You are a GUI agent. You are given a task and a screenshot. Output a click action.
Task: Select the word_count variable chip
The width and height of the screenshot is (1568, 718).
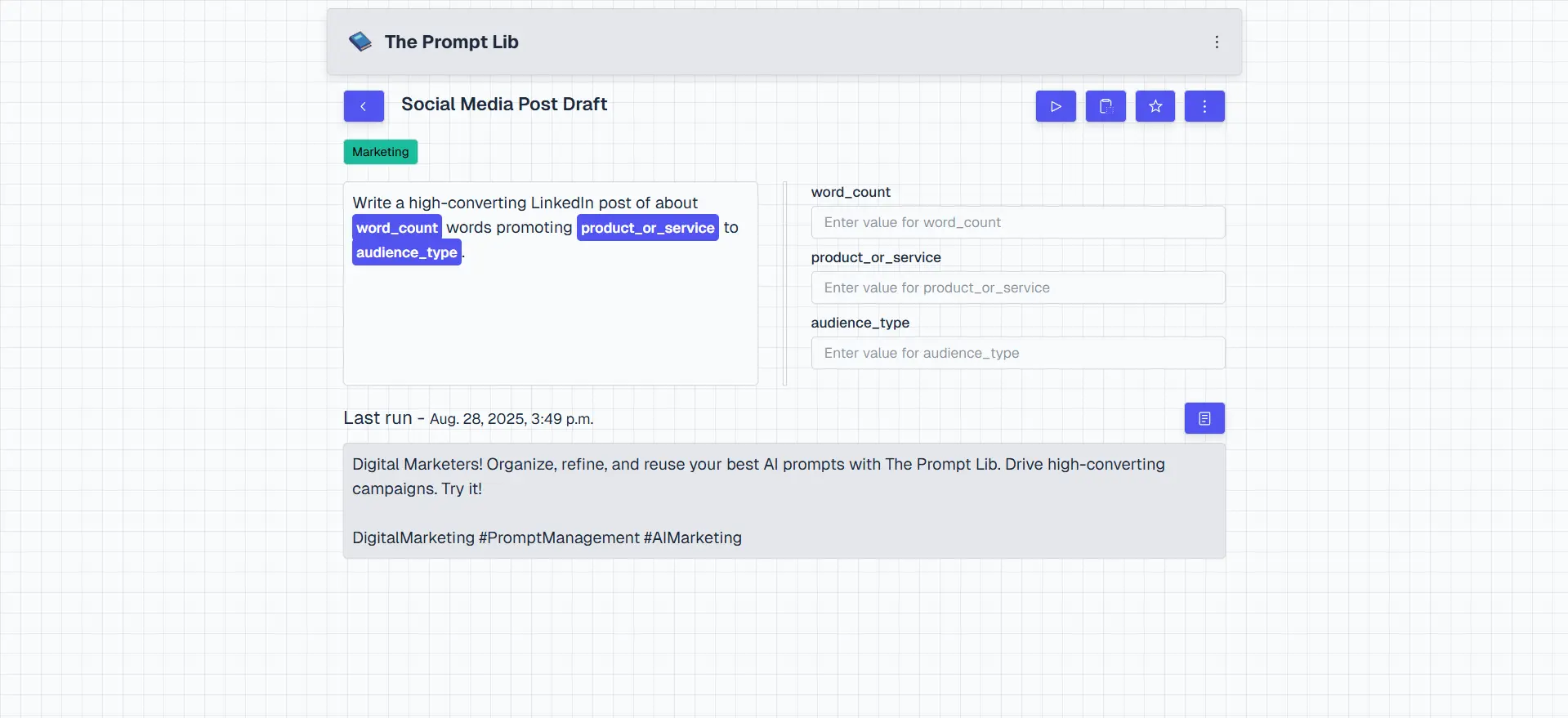(397, 228)
